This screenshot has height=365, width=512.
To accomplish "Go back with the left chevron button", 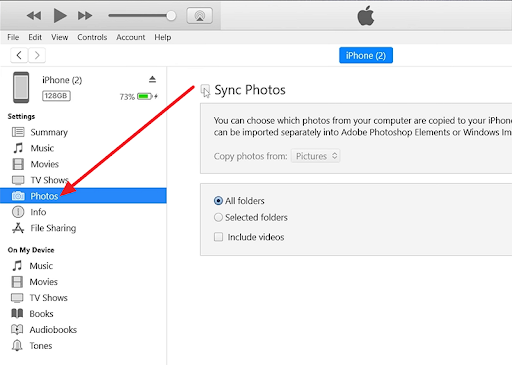I will pyautogui.click(x=19, y=55).
